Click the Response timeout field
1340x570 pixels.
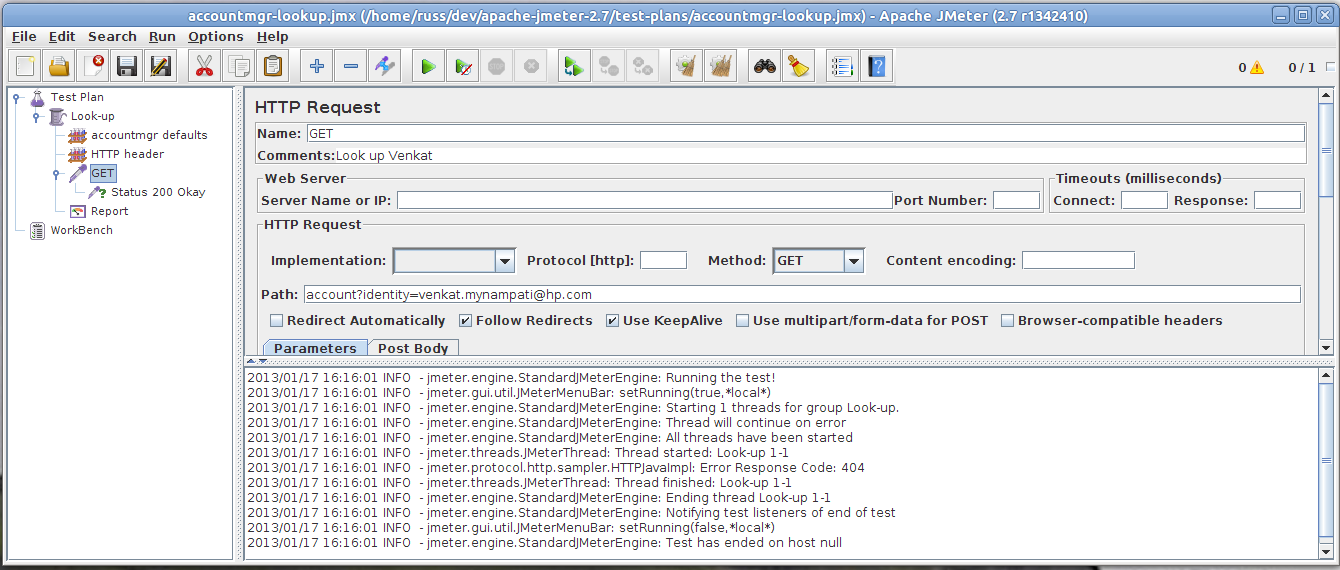1277,200
